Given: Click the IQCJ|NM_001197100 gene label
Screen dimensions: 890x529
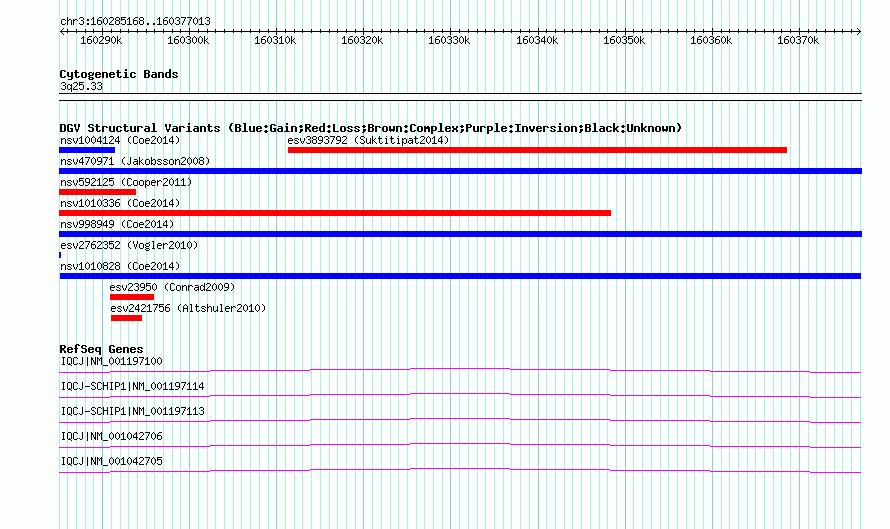Looking at the screenshot, I should pyautogui.click(x=111, y=361).
